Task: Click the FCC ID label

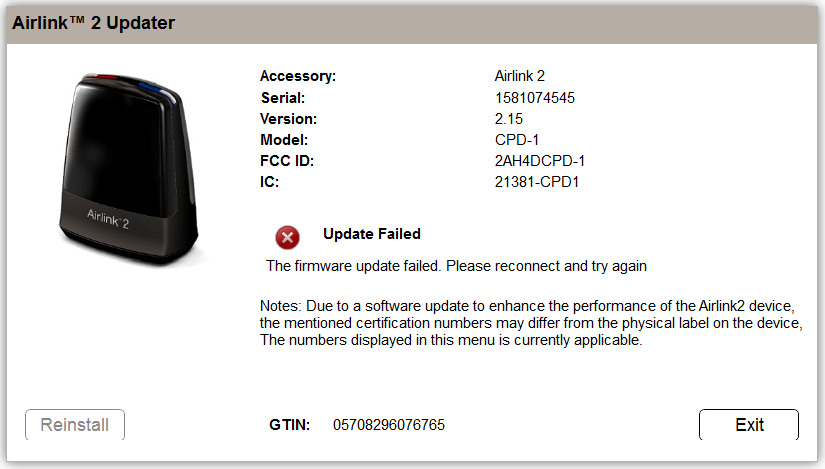Action: point(287,161)
